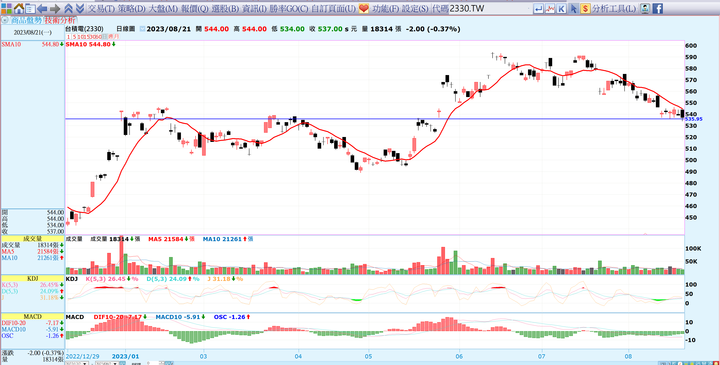Select the 1-minute period button
720x365 pixels.
click(x=68, y=37)
